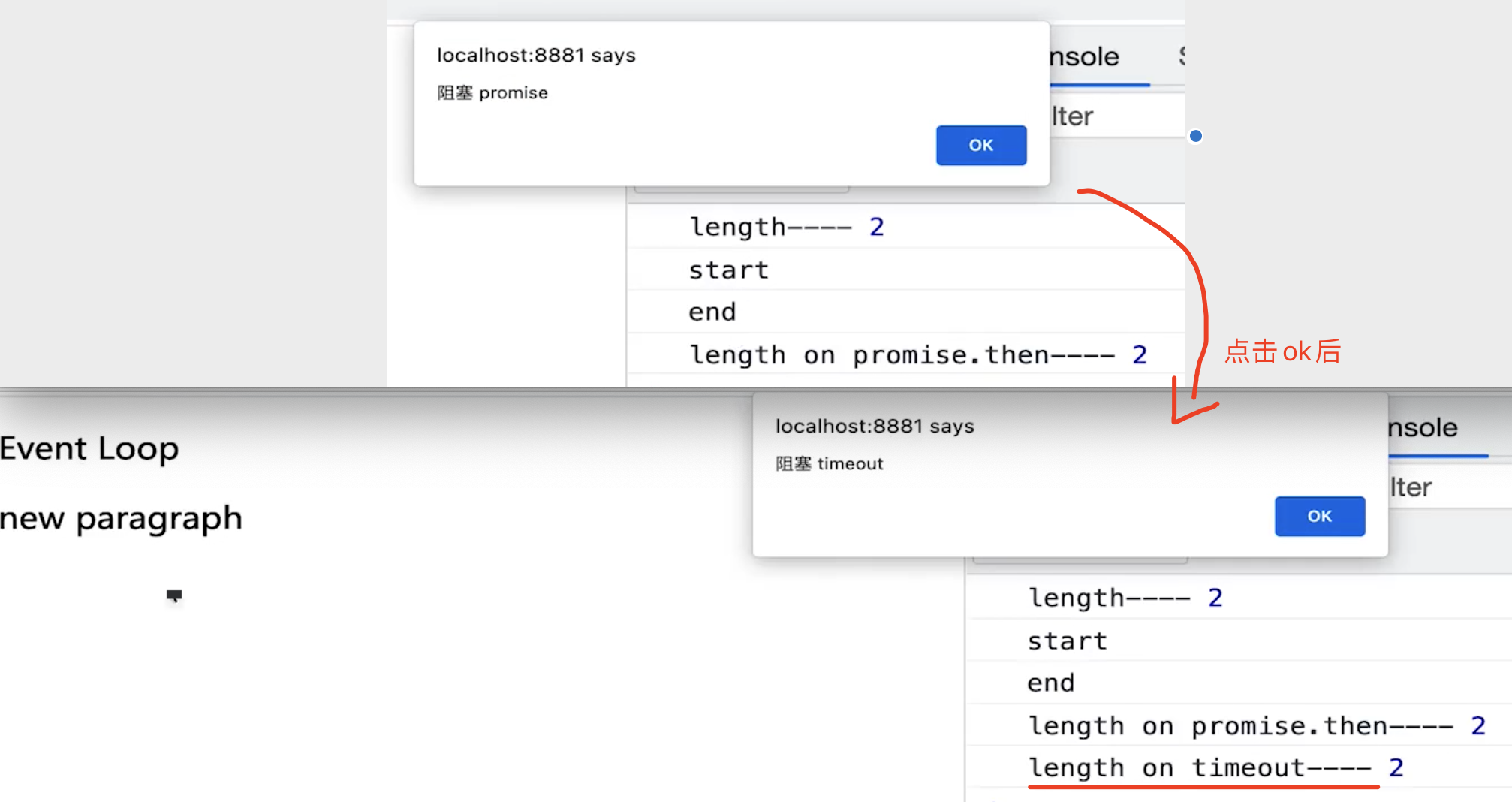Click the new paragraph text
Screen dimensions: 1512x802
(121, 519)
